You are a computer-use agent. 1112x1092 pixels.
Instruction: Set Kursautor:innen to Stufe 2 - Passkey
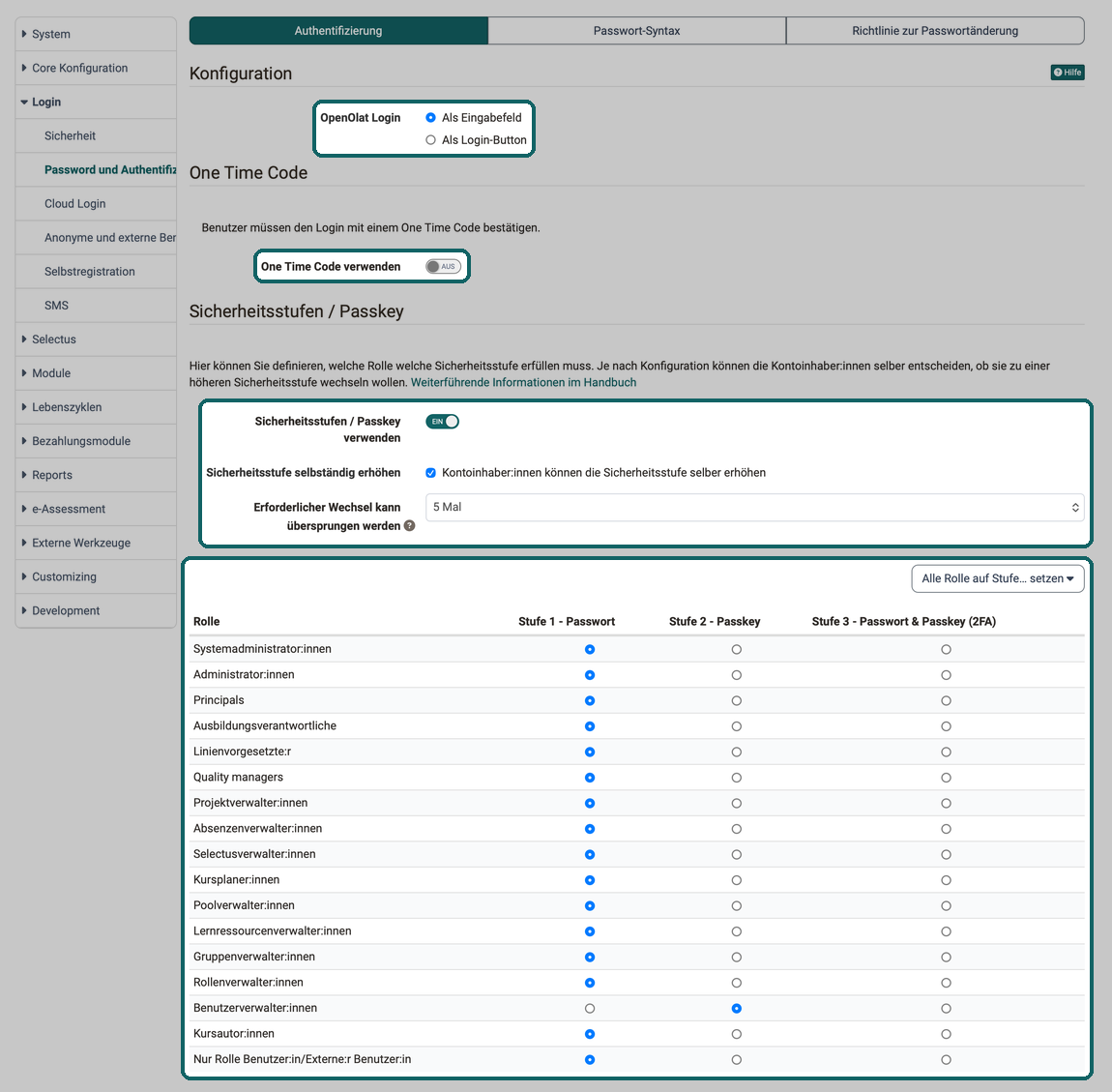(737, 1035)
